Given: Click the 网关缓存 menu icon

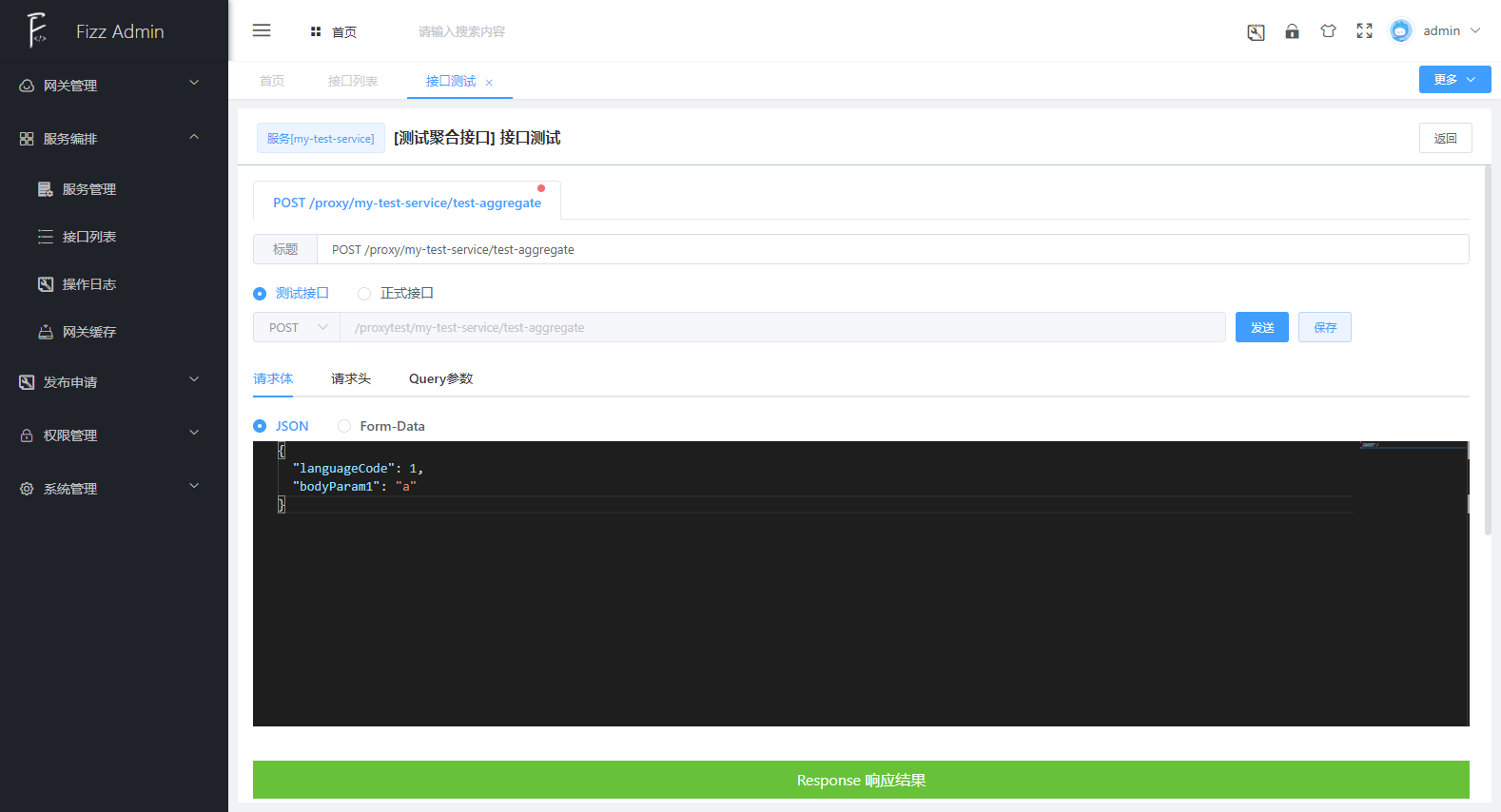Looking at the screenshot, I should (46, 332).
